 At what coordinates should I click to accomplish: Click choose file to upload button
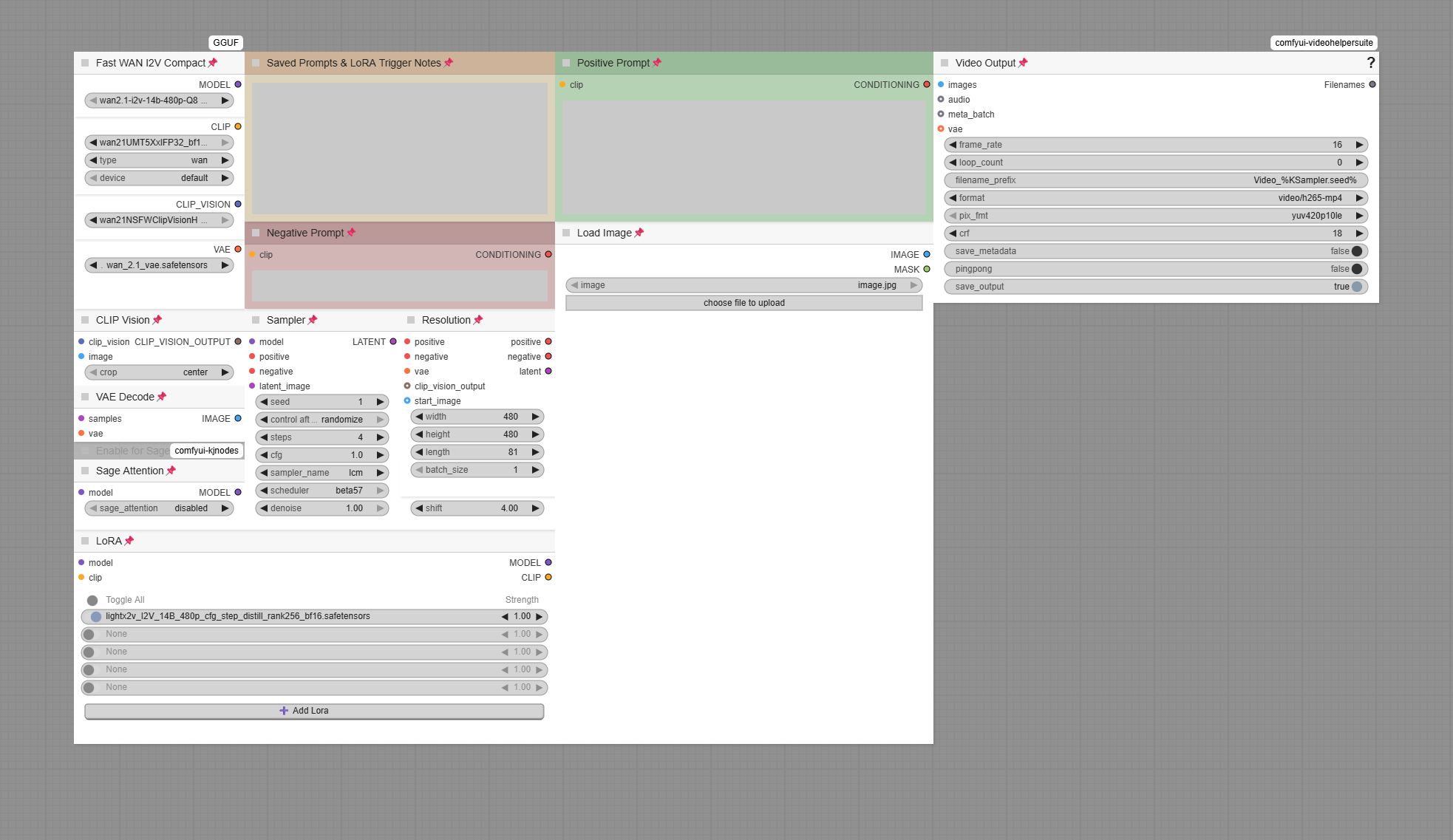click(743, 303)
